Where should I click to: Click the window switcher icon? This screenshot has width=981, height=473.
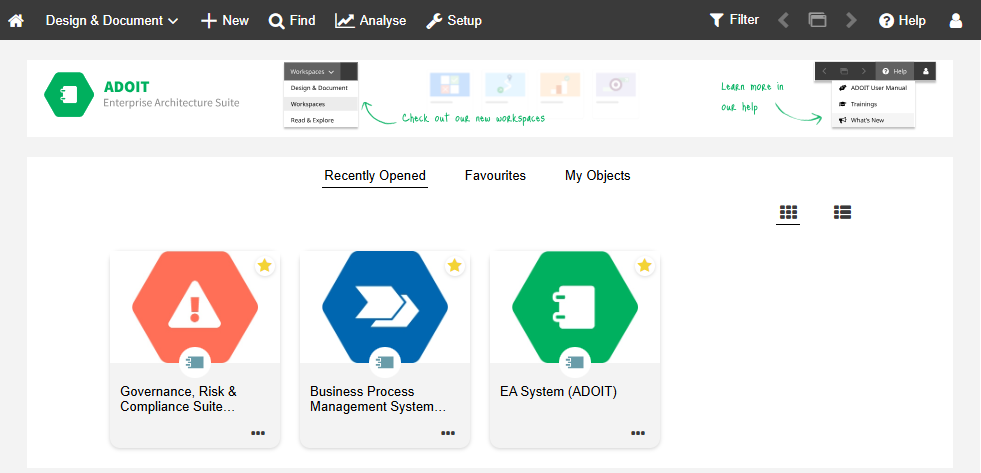coord(817,20)
